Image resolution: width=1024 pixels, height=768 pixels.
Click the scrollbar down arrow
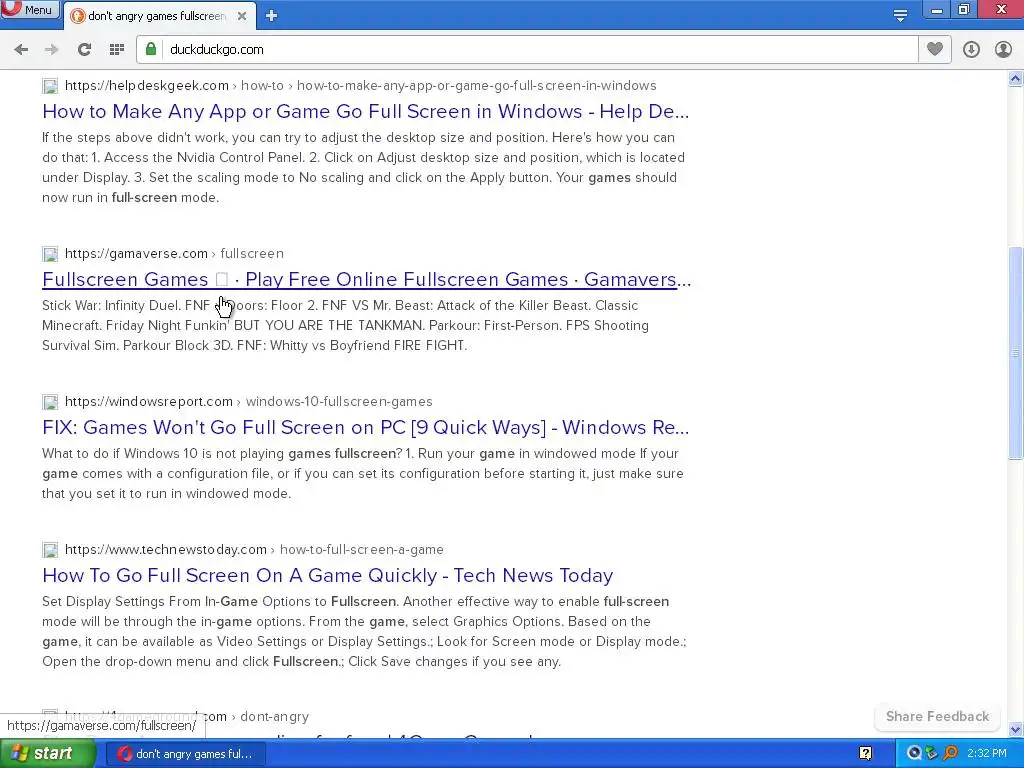click(x=1016, y=729)
